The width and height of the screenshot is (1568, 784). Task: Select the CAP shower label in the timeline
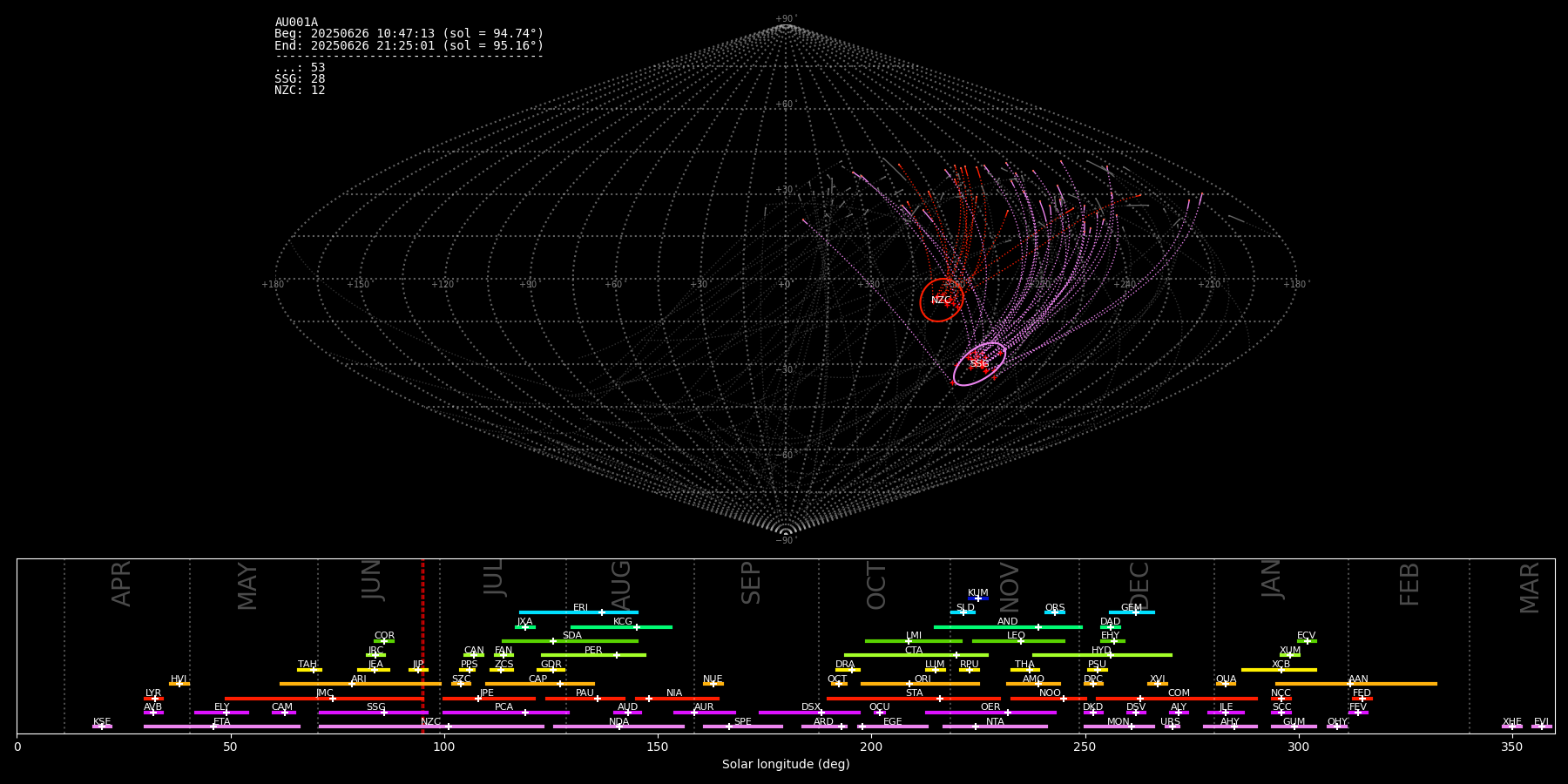pyautogui.click(x=538, y=679)
